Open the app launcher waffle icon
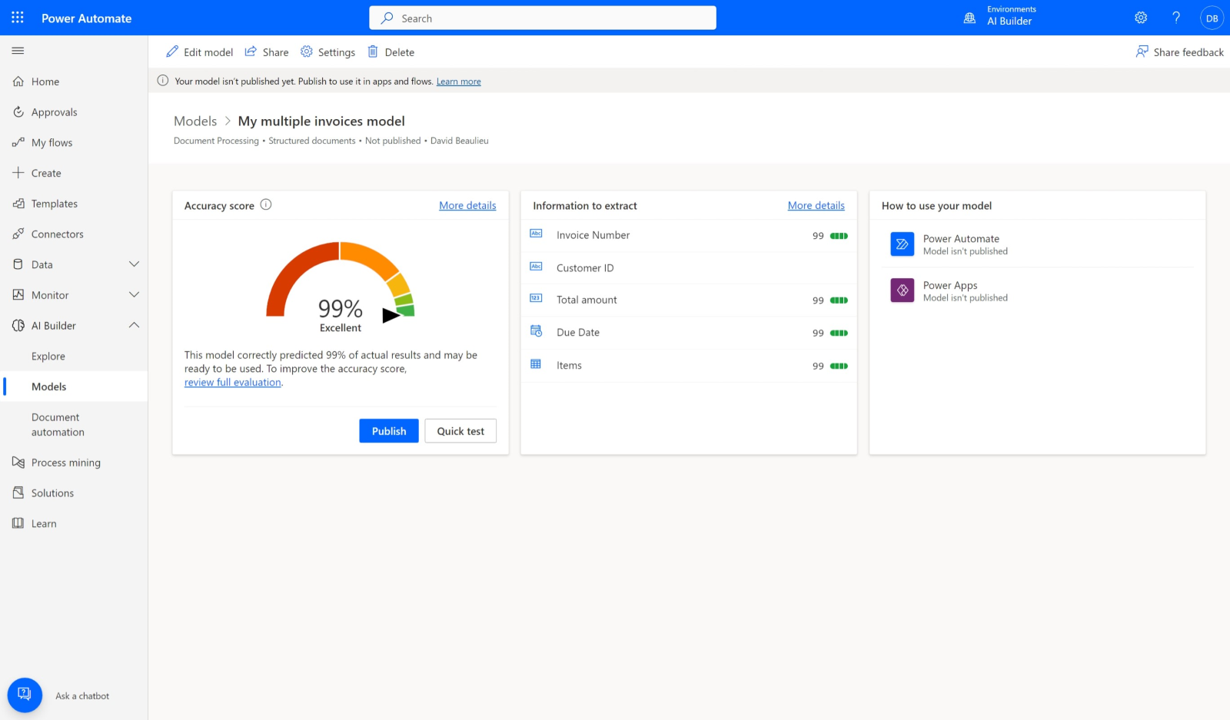This screenshot has height=720, width=1230. coord(15,17)
